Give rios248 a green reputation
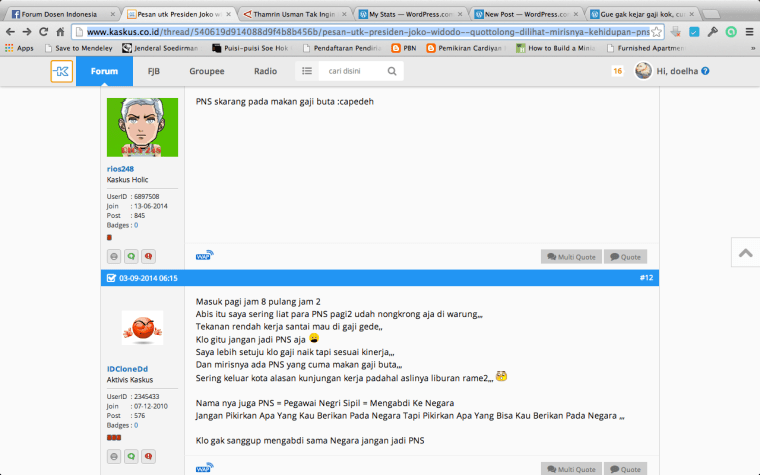The height and width of the screenshot is (475, 760). tap(131, 256)
